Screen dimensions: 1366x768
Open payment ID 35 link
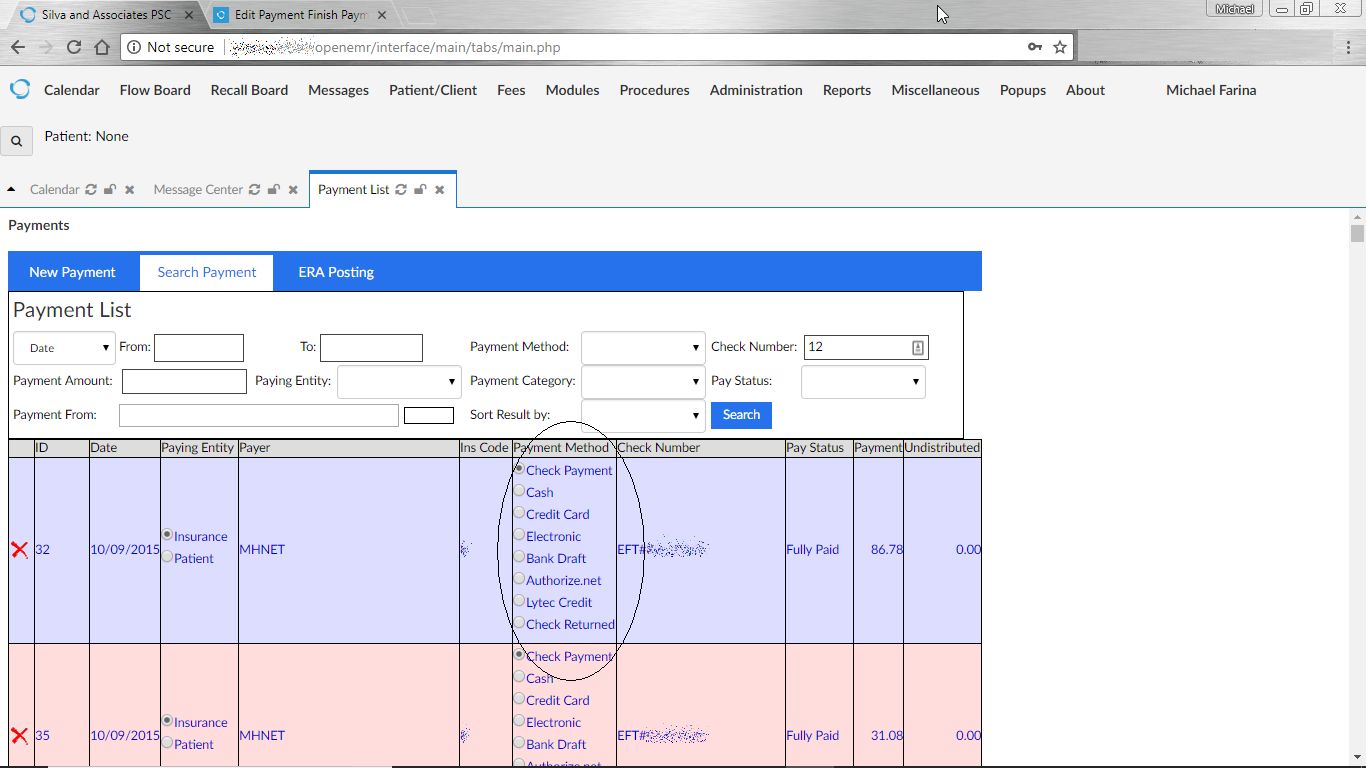43,735
